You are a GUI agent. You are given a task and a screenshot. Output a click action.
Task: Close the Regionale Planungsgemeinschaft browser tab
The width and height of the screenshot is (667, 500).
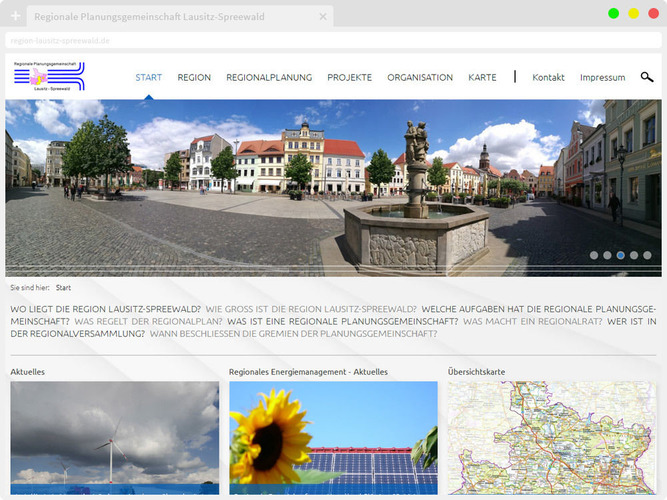323,17
